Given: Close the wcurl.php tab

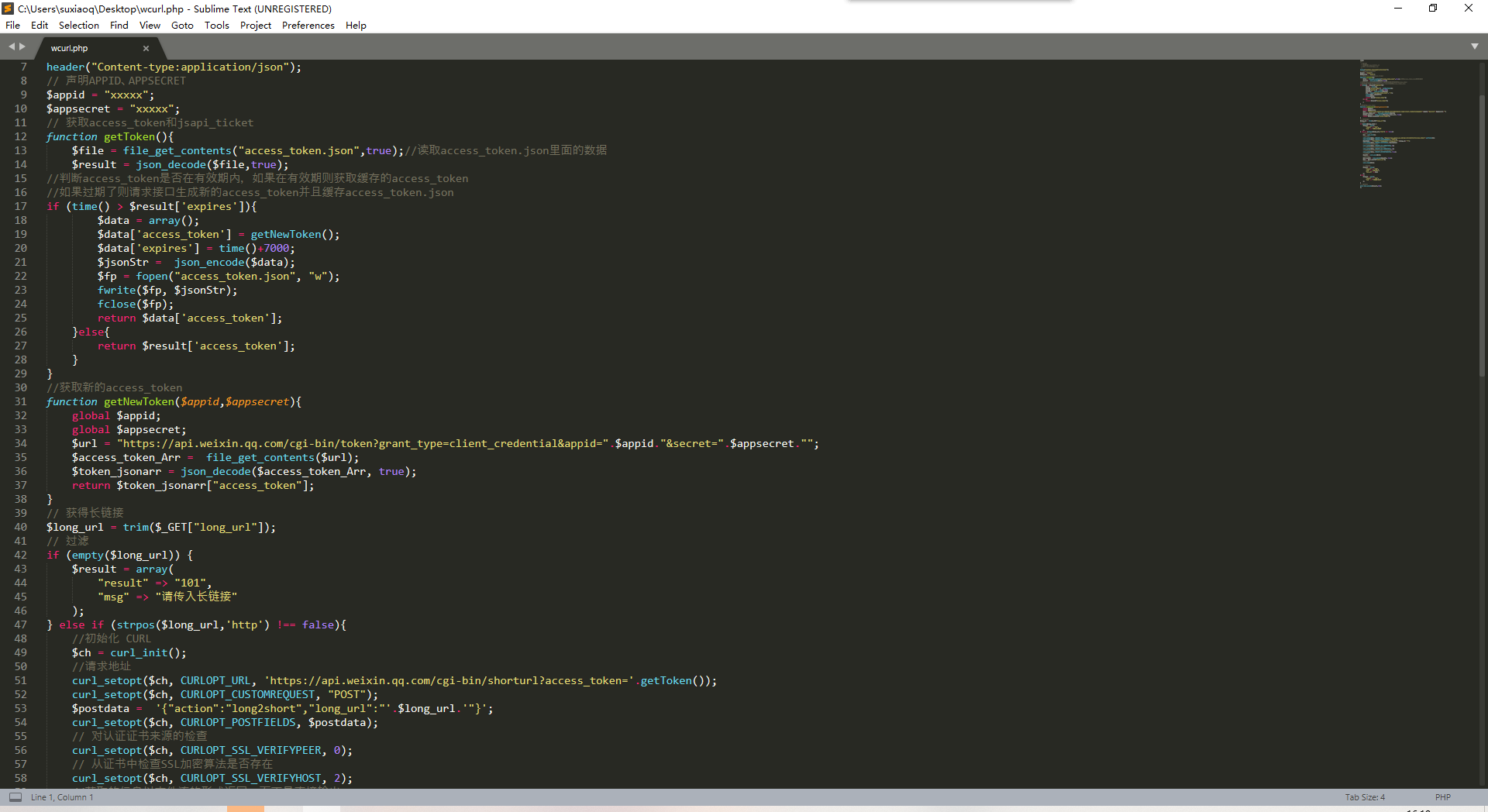Looking at the screenshot, I should click(x=146, y=48).
